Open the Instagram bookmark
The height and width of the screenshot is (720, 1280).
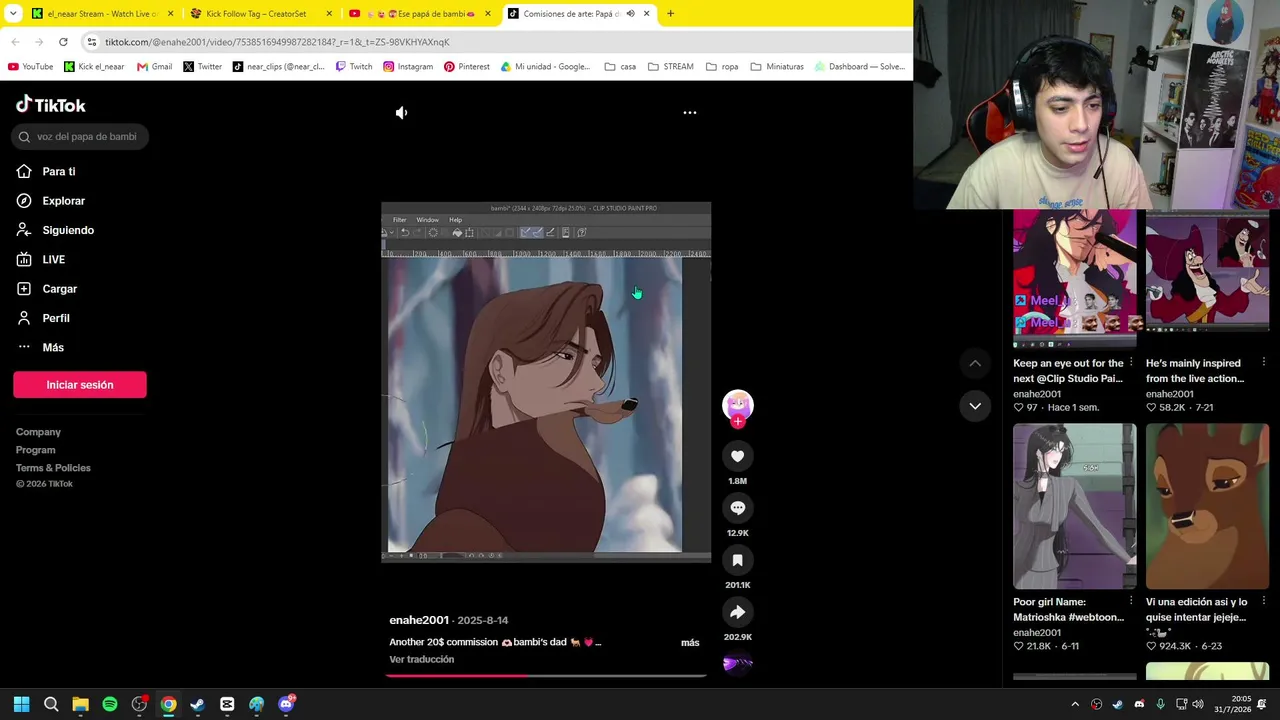[x=408, y=67]
